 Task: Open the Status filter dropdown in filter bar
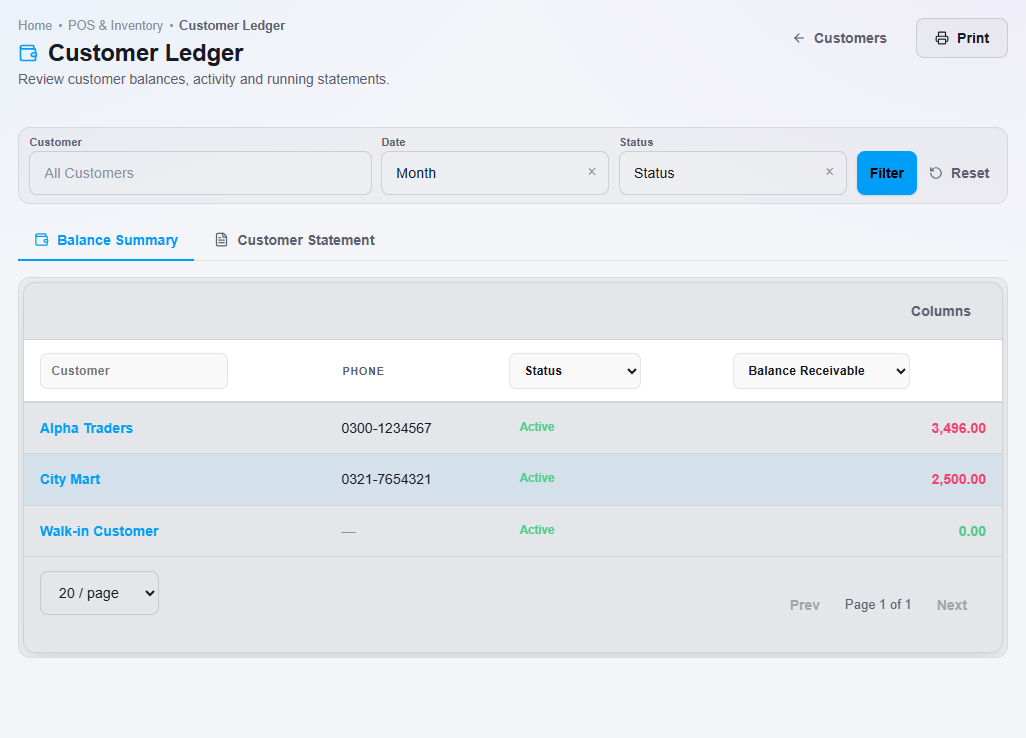732,173
